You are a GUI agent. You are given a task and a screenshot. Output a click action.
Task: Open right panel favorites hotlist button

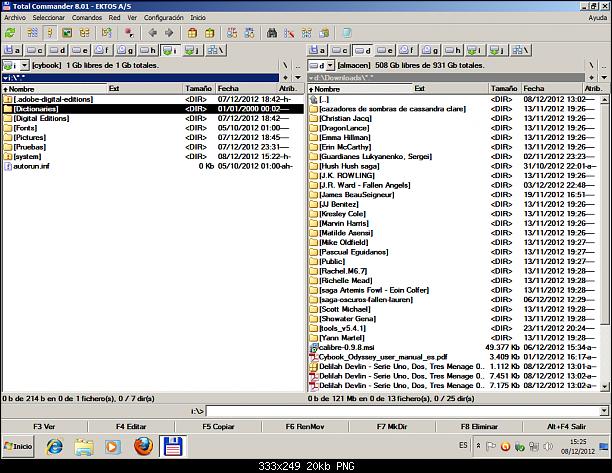(x=591, y=77)
